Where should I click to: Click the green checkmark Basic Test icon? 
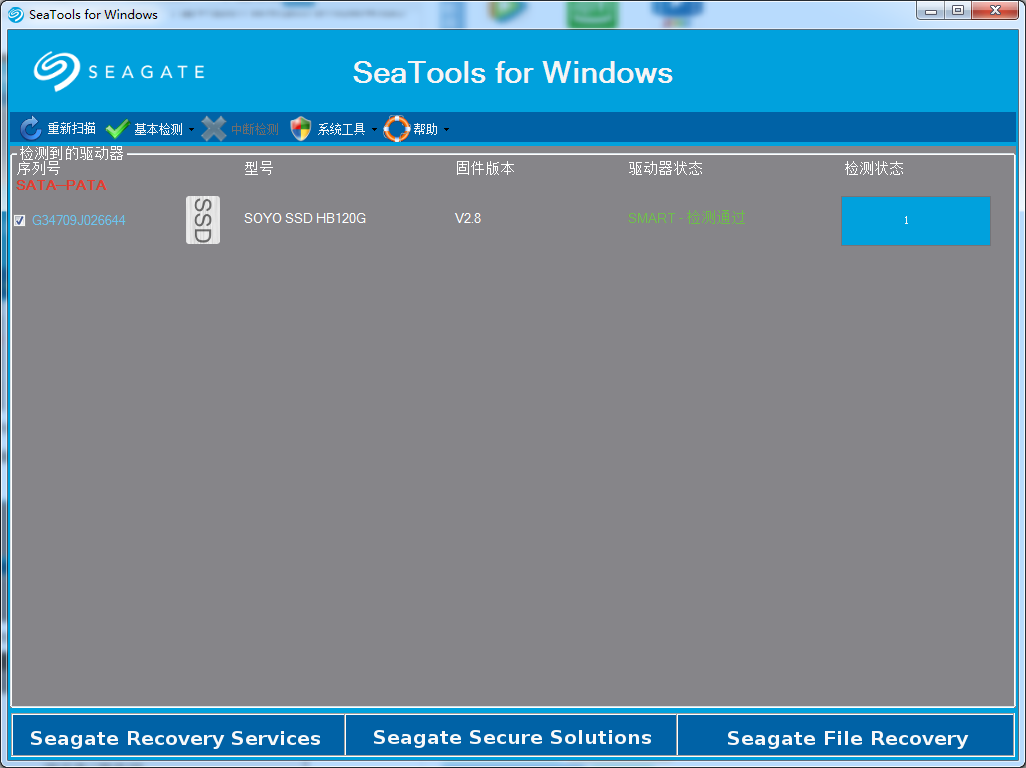tap(117, 128)
